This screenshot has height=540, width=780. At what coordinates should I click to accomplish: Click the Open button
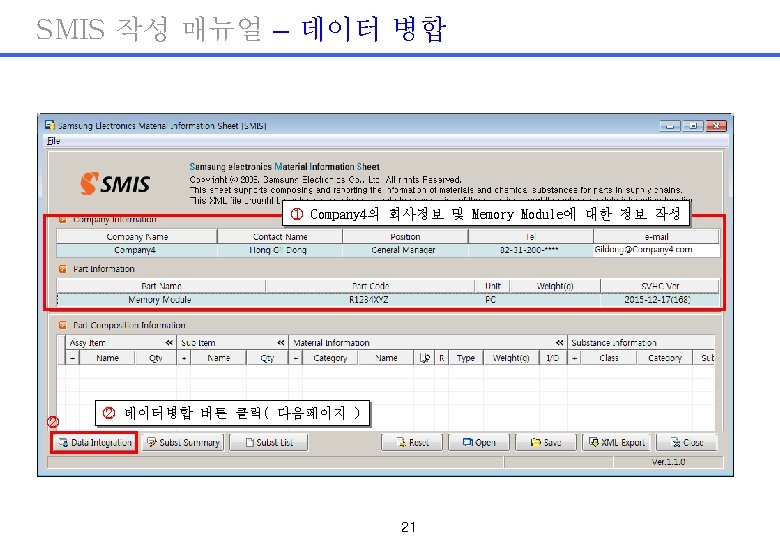click(479, 442)
